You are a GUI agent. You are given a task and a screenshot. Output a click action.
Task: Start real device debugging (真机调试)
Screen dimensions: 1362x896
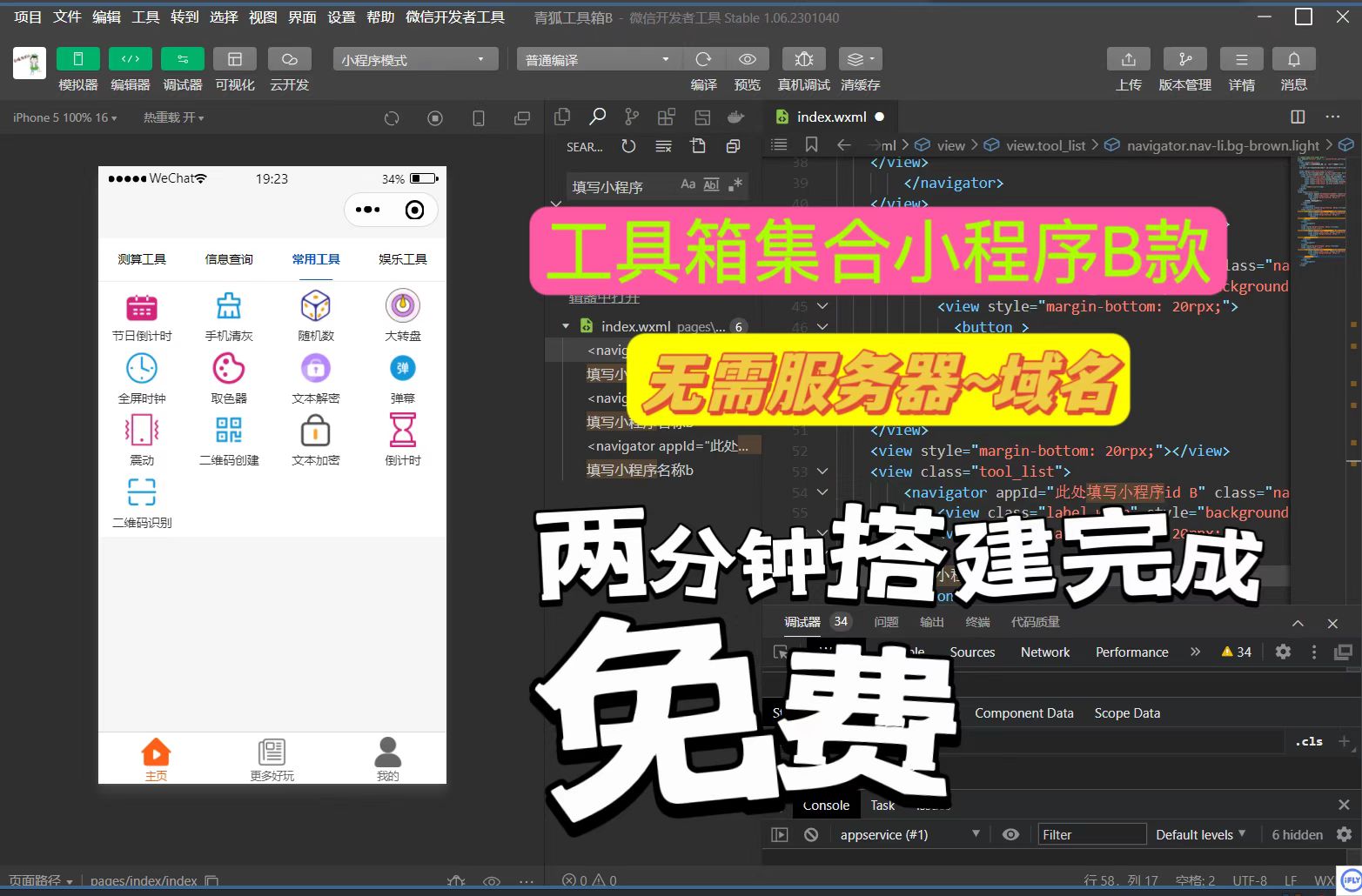click(804, 59)
